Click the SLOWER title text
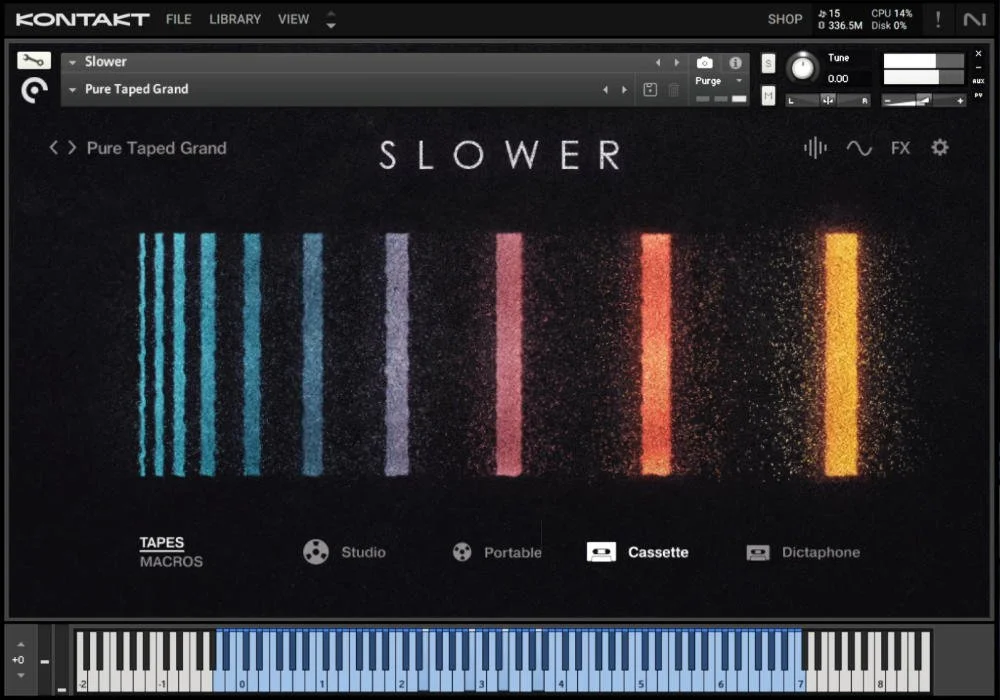Viewport: 1000px width, 700px height. [x=499, y=155]
